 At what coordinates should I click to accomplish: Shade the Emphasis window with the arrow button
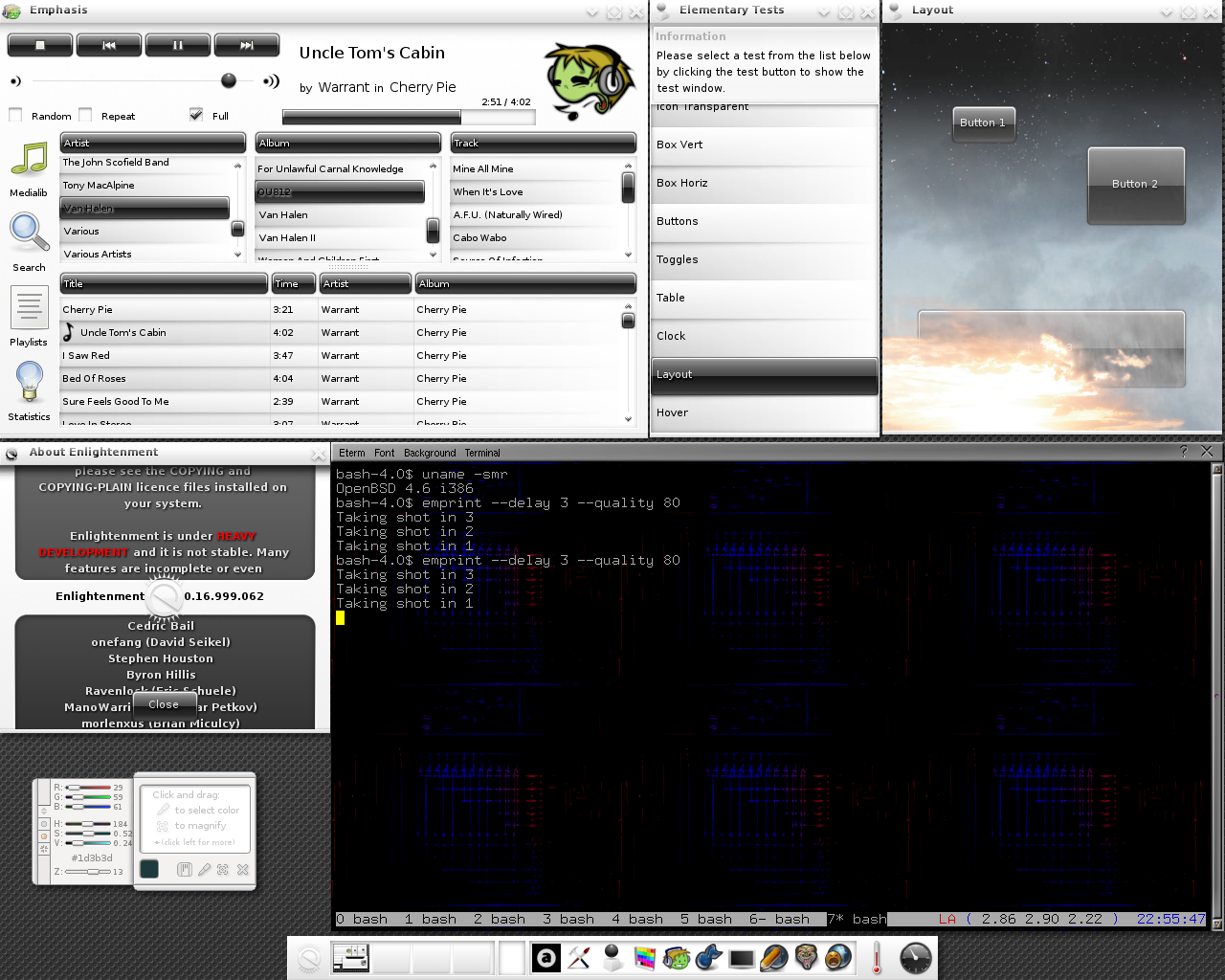click(x=592, y=11)
